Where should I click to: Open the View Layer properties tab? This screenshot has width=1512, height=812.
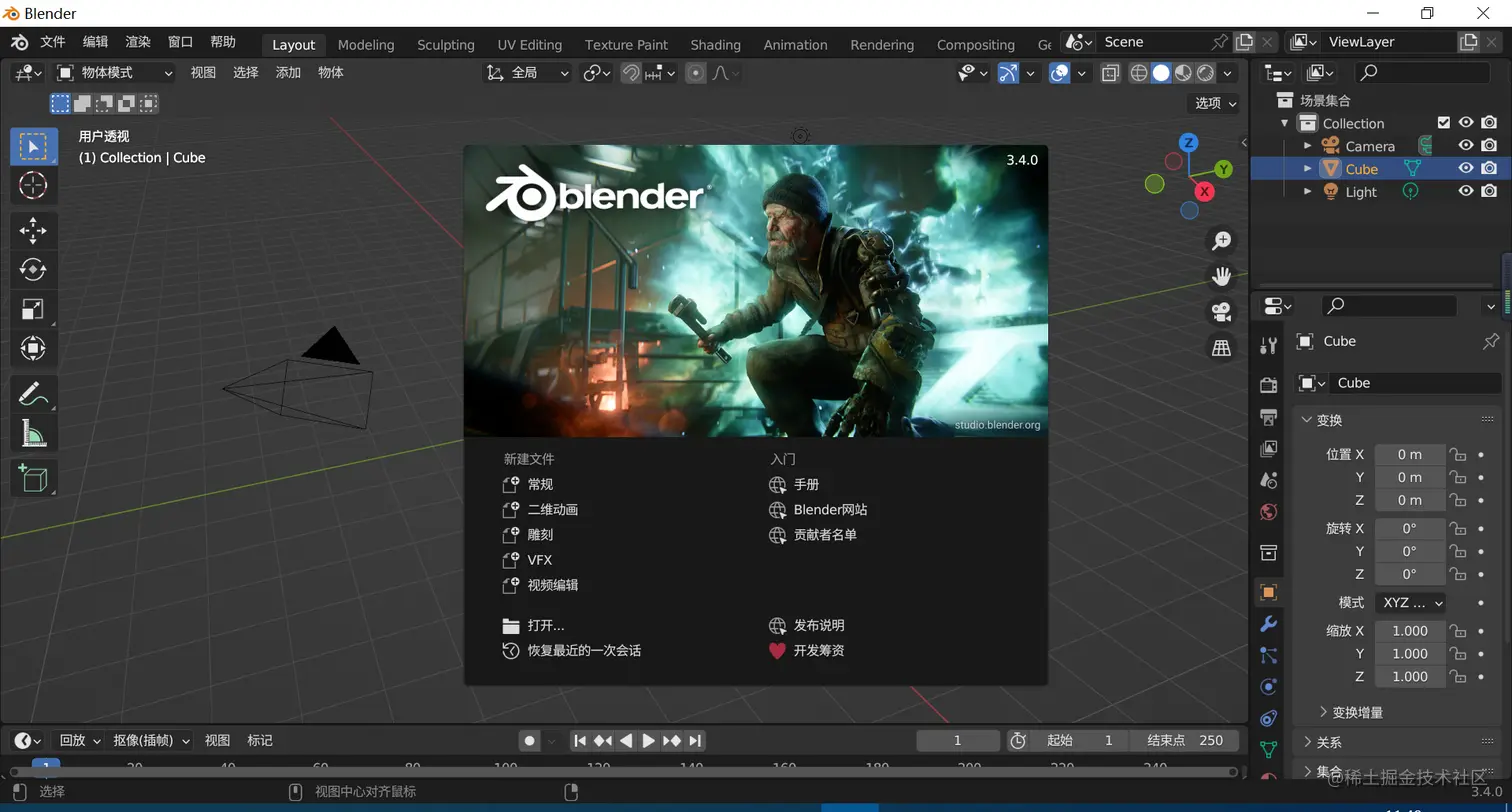point(1269,449)
